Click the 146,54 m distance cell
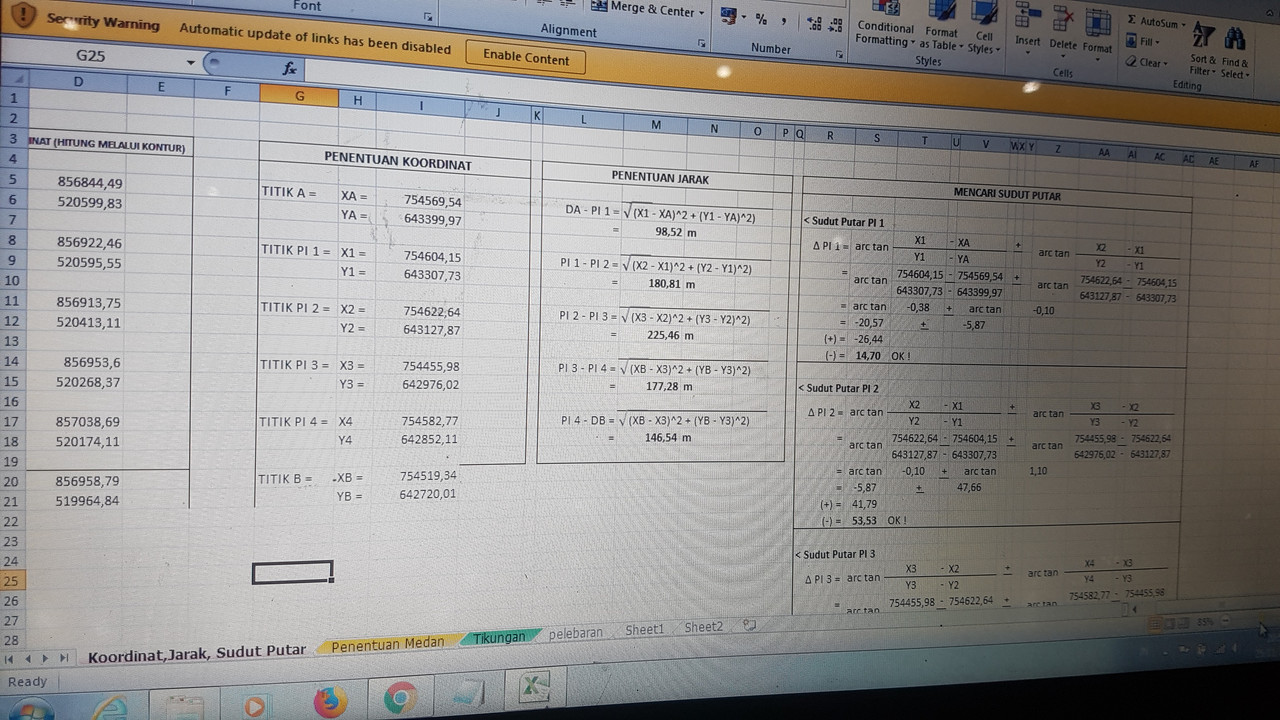Screen dimensions: 1280x720 click(667, 437)
